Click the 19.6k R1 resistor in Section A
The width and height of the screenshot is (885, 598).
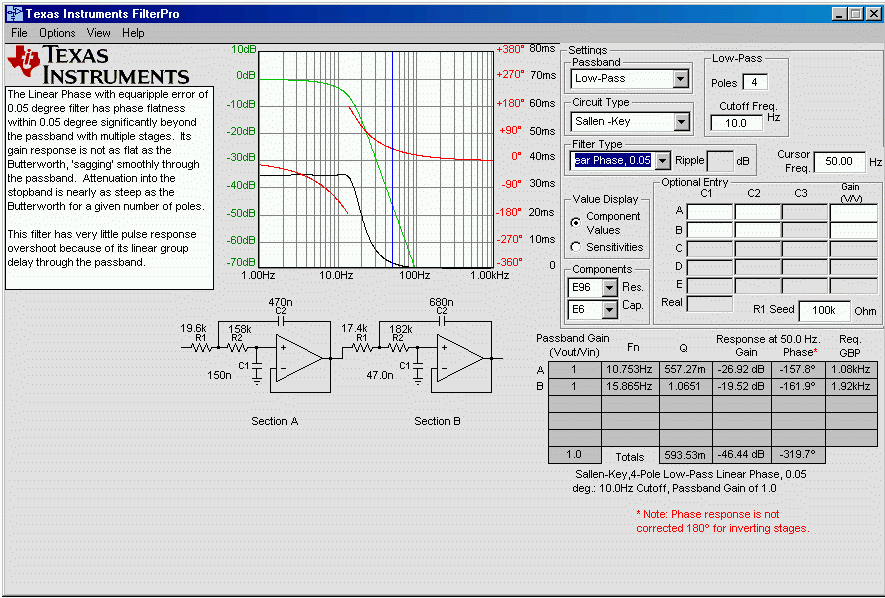point(201,348)
